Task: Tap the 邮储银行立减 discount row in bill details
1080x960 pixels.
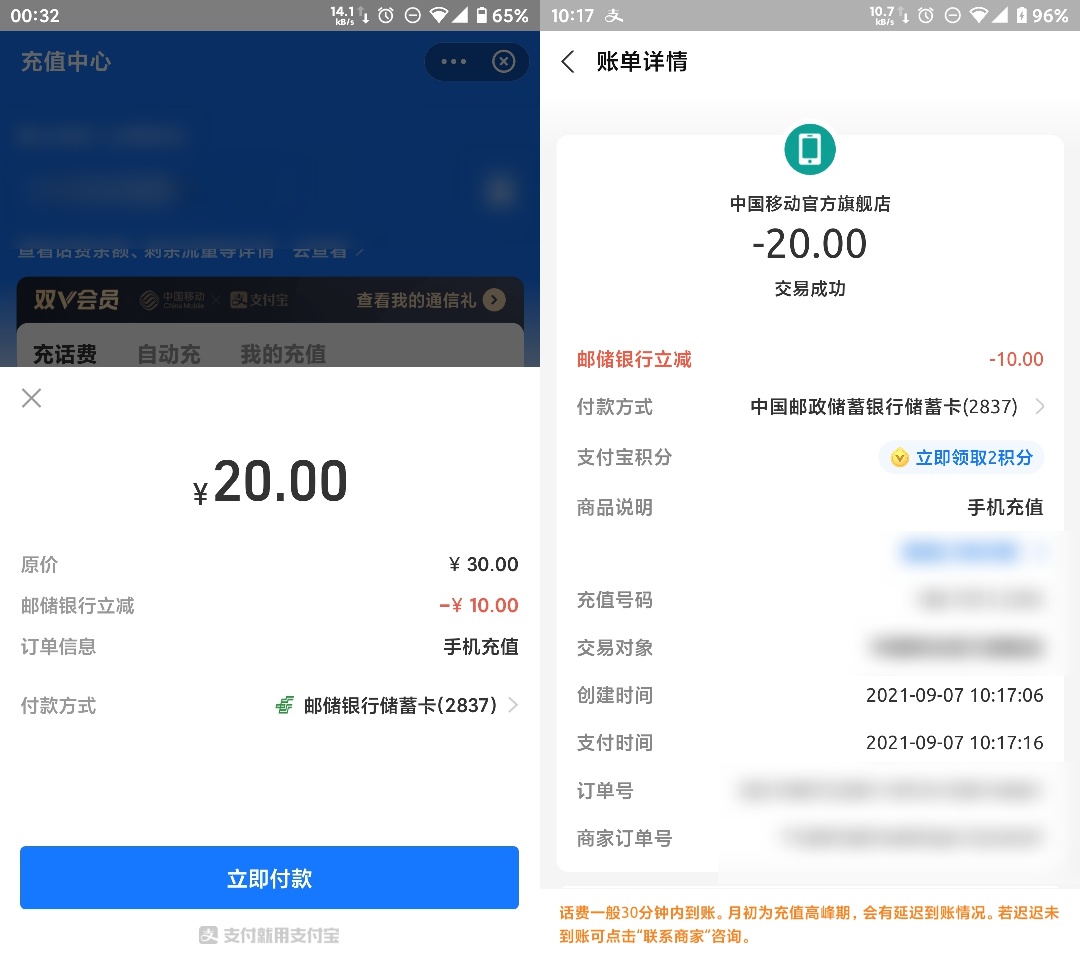Action: coord(810,359)
